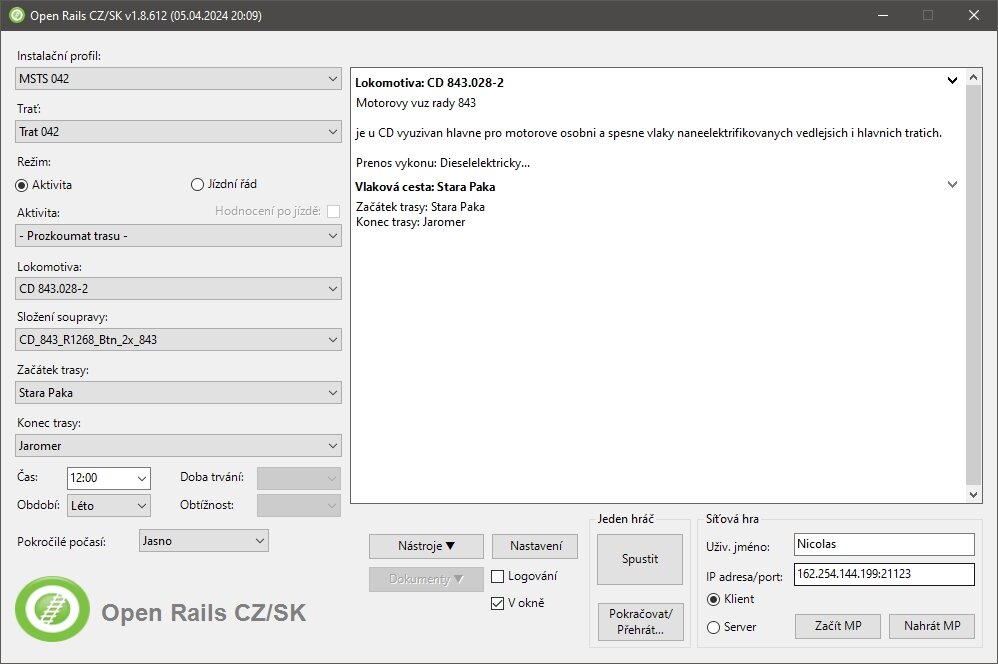Collapse the Vlaková cesta section chevron
Screen dimensions: 998x664
tap(952, 185)
